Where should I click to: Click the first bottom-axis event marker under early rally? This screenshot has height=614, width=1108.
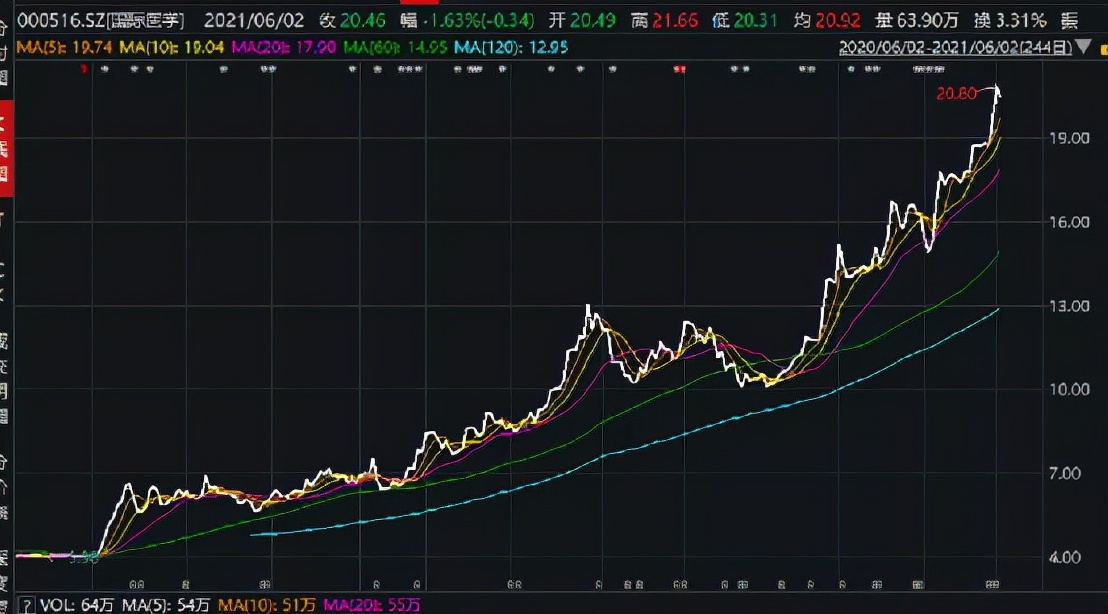[x=134, y=584]
